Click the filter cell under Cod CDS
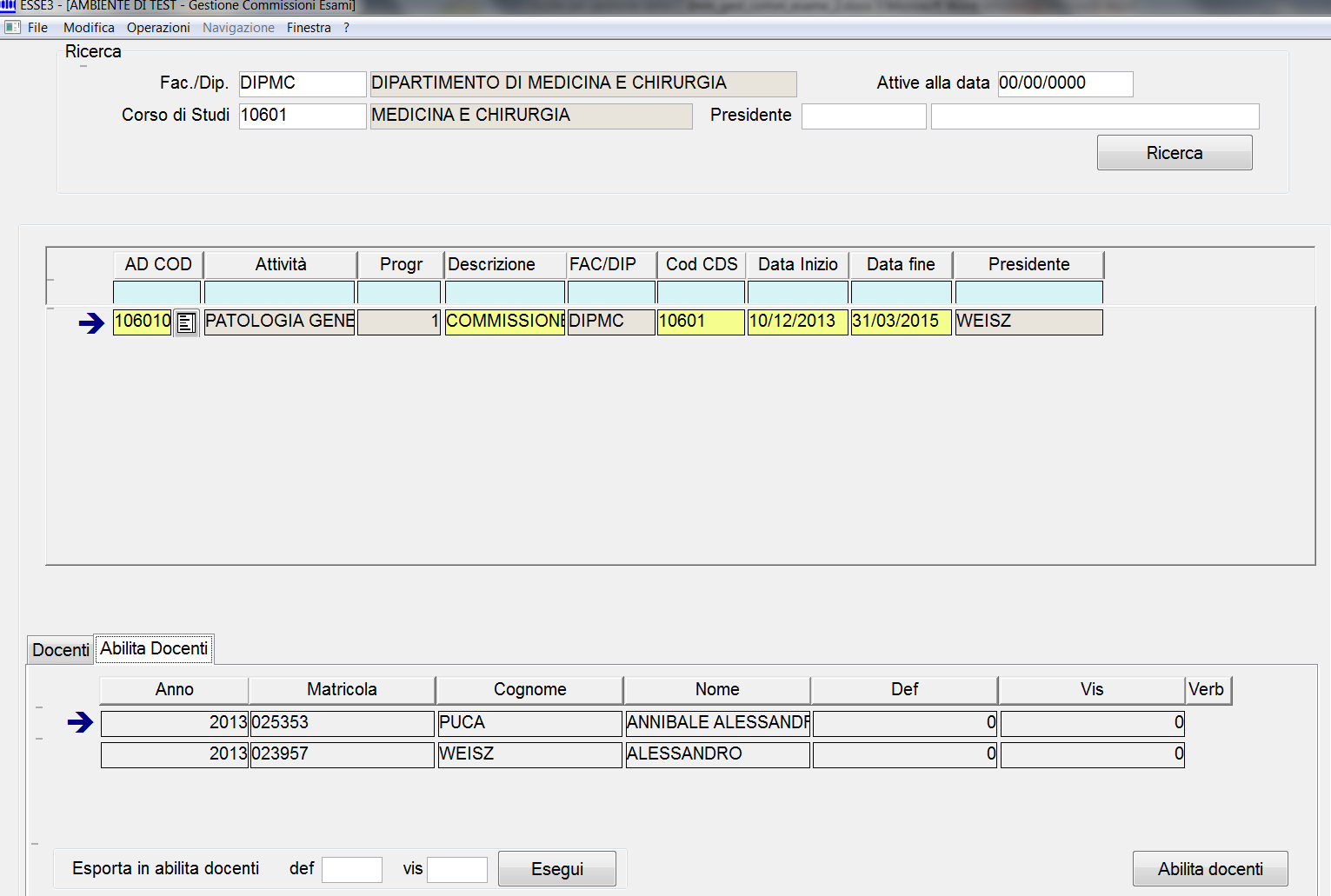Image resolution: width=1331 pixels, height=896 pixels. point(701,292)
